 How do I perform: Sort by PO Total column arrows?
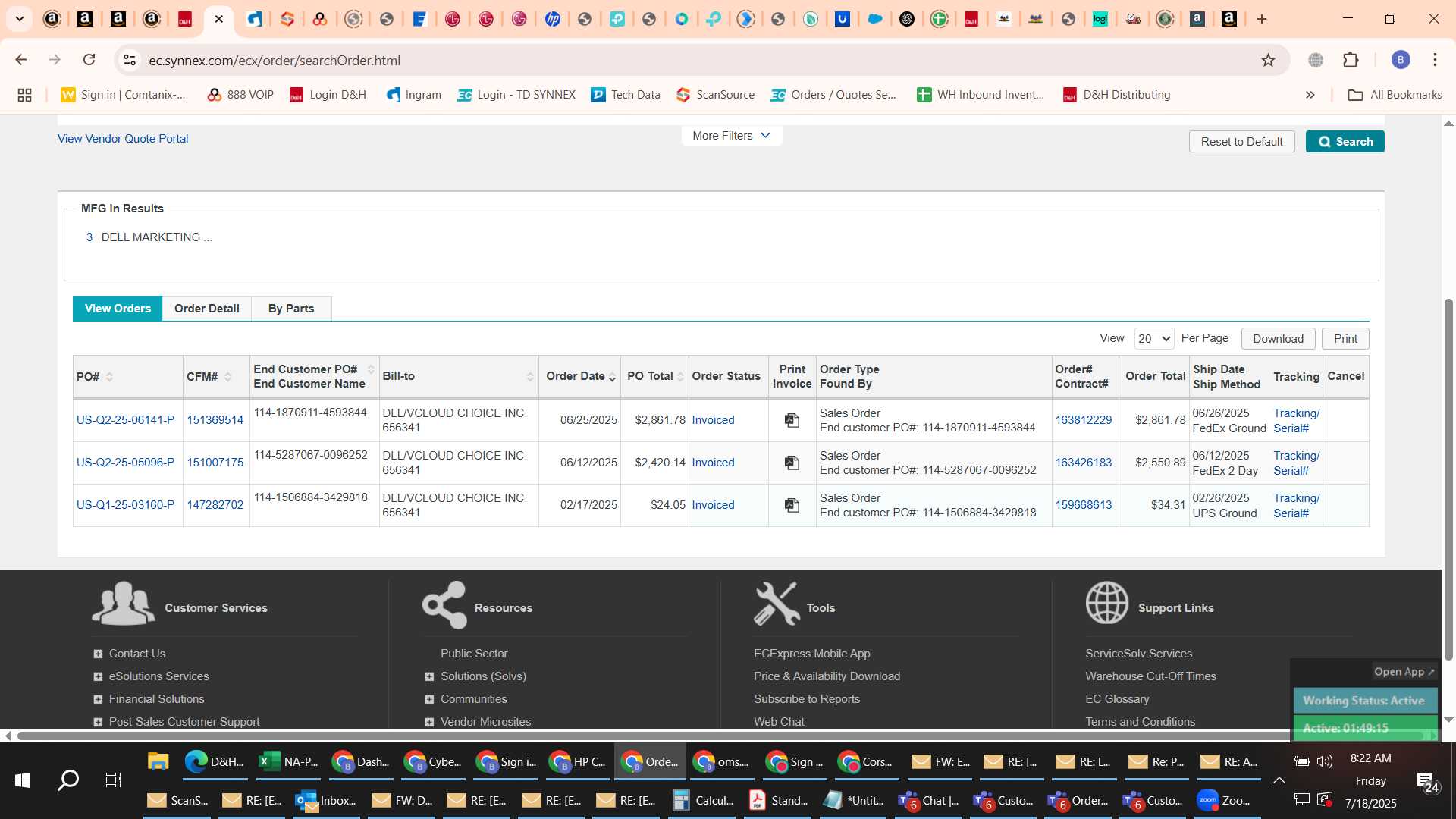coord(680,377)
